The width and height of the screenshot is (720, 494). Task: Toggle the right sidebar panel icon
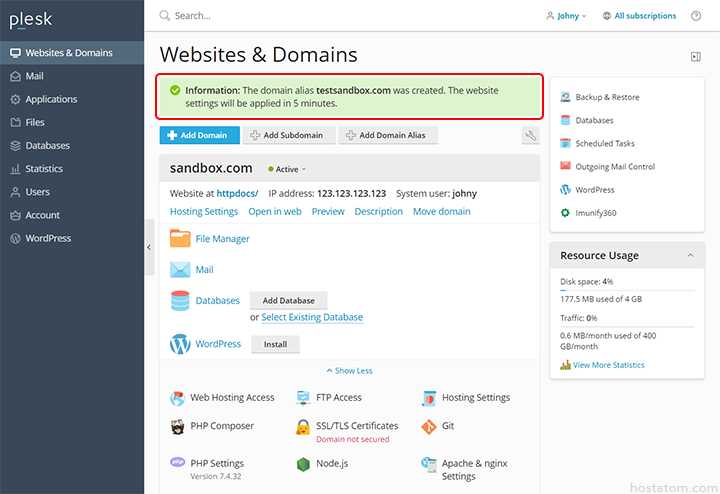coord(696,57)
